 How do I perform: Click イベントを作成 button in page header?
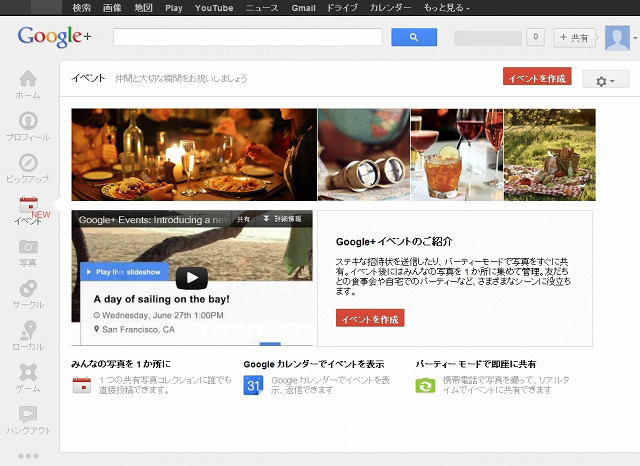tap(537, 77)
